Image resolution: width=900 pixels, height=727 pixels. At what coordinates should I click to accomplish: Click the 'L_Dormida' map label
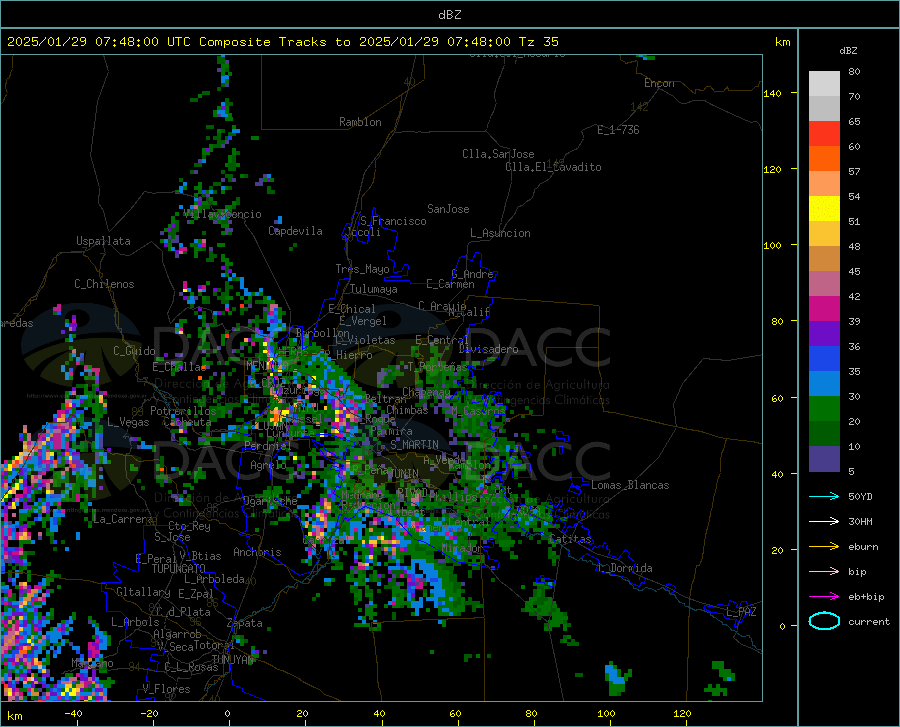pos(624,568)
